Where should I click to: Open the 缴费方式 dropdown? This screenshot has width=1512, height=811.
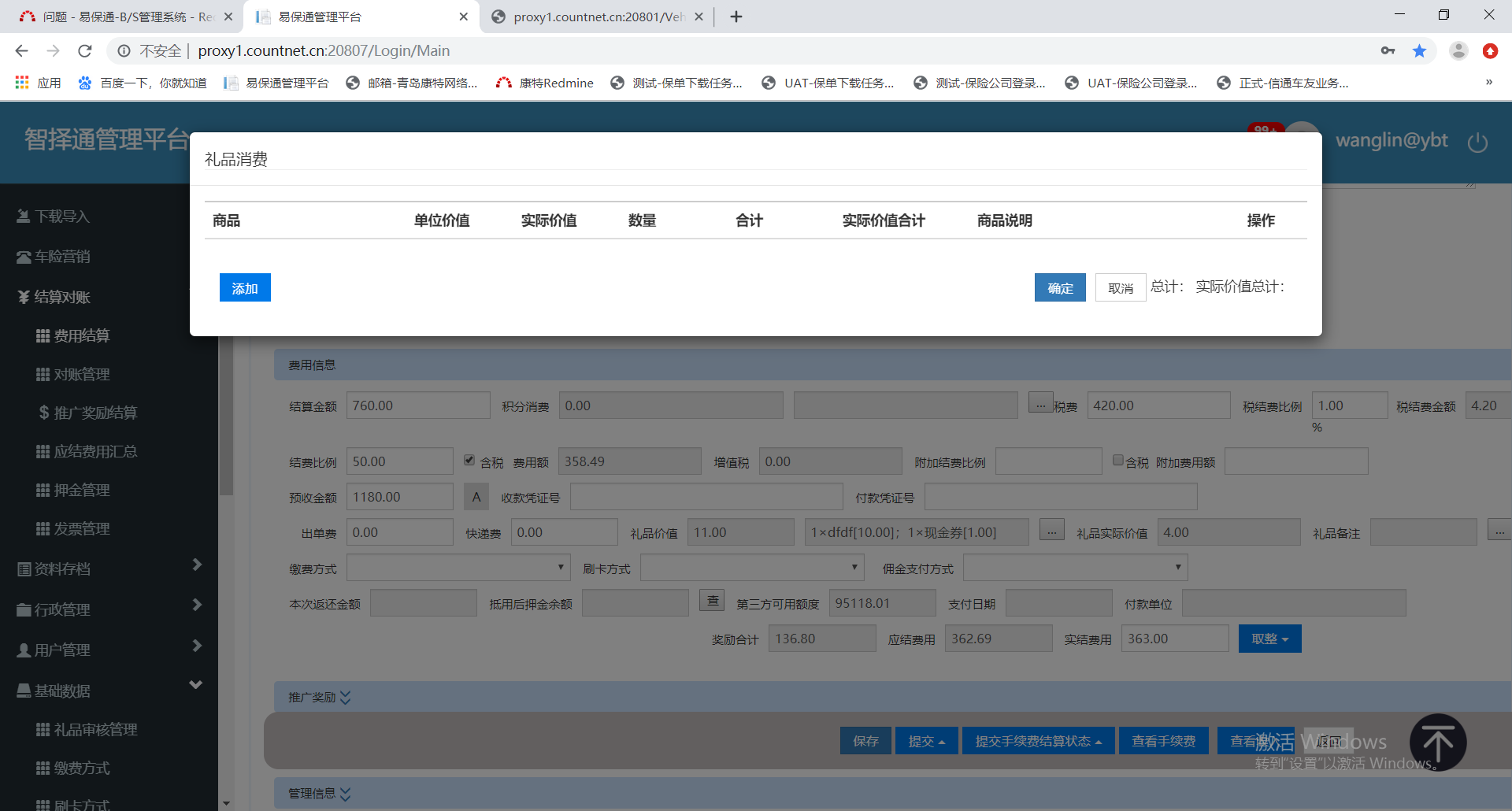[458, 568]
